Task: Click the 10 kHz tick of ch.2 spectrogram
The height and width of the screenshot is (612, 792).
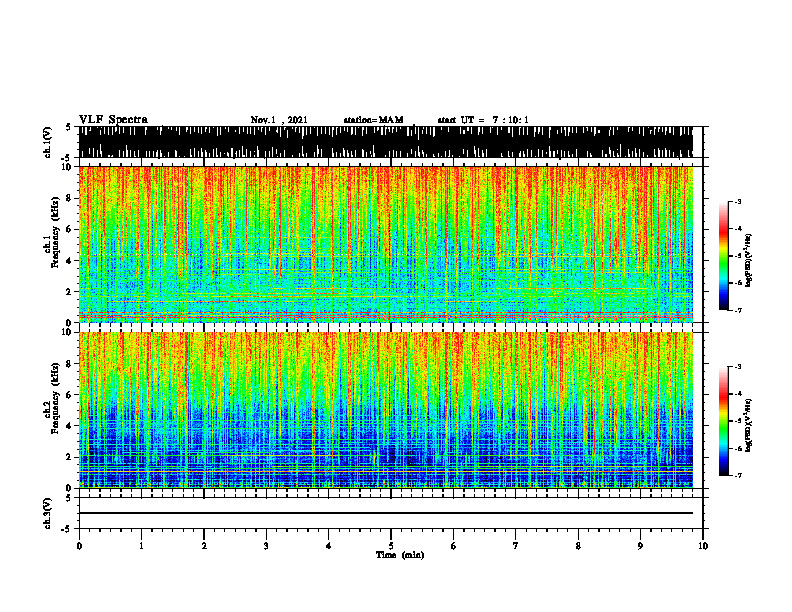Action: tap(69, 332)
